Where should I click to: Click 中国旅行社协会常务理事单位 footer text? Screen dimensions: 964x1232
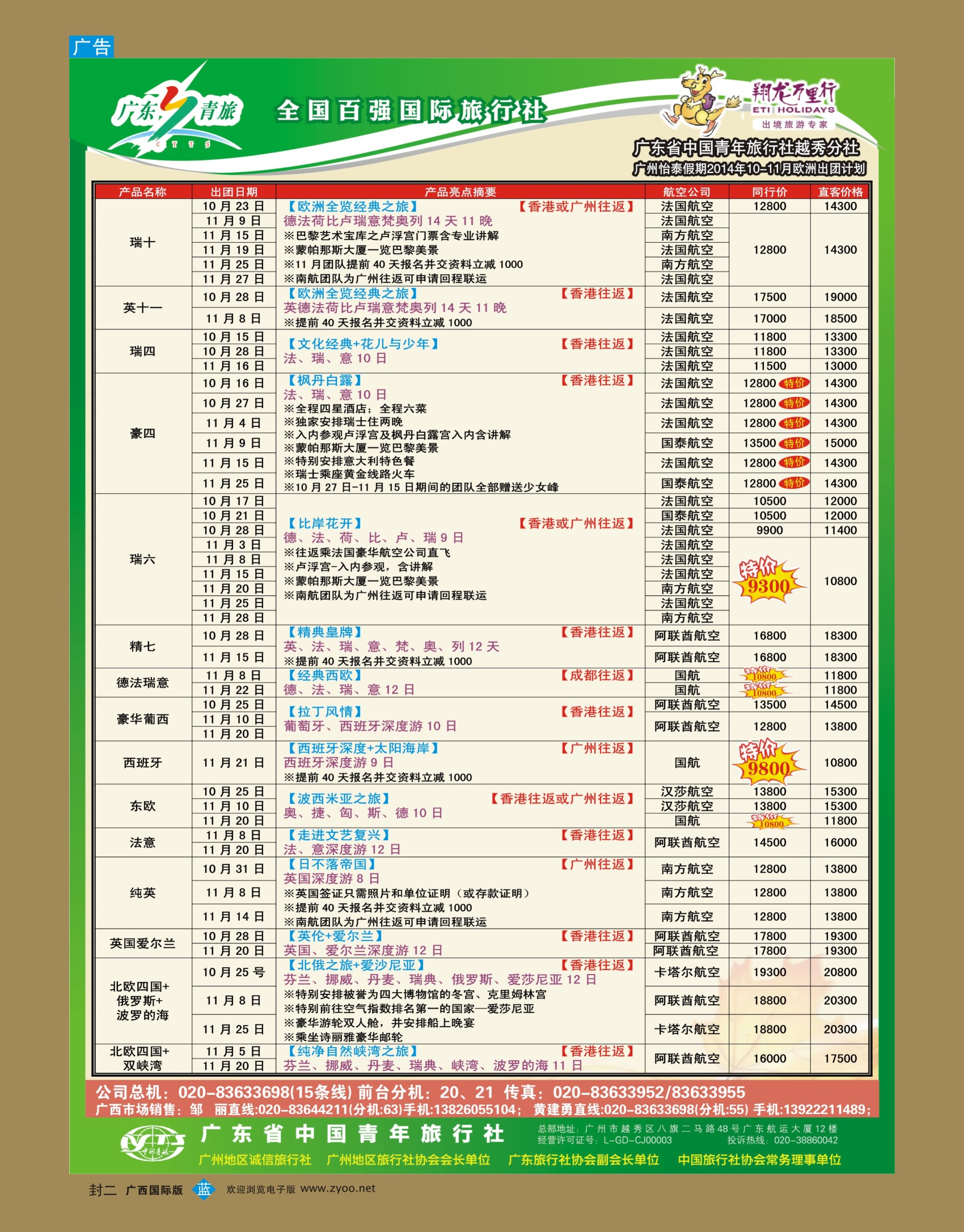coord(760,1160)
